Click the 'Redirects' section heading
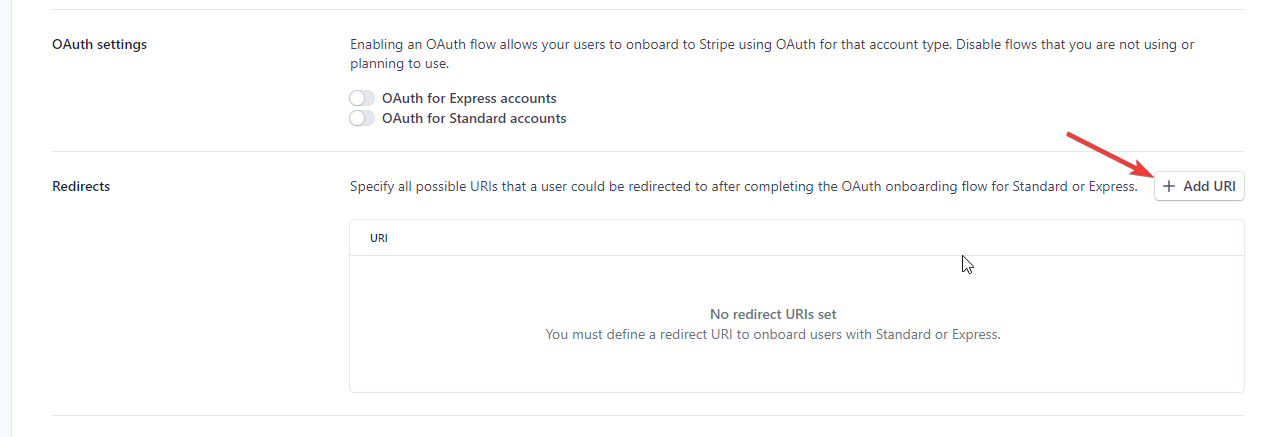The image size is (1275, 437). pos(81,186)
